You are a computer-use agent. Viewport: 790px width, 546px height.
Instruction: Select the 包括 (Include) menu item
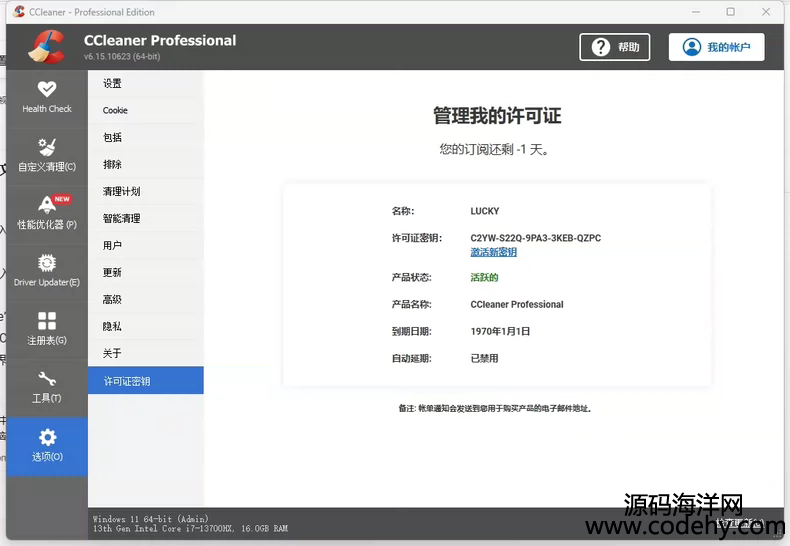pos(146,138)
